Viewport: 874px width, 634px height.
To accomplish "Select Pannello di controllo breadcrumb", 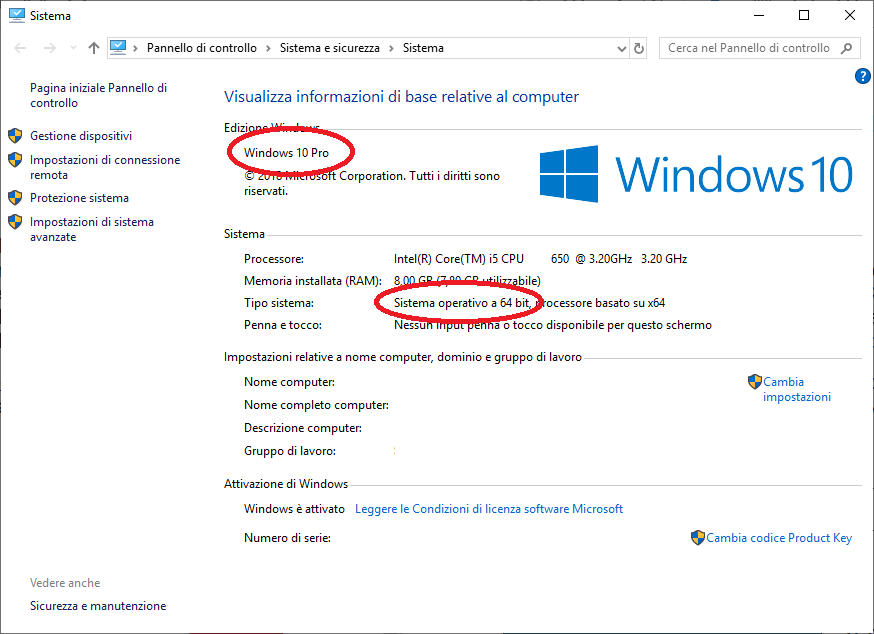I will tap(202, 48).
